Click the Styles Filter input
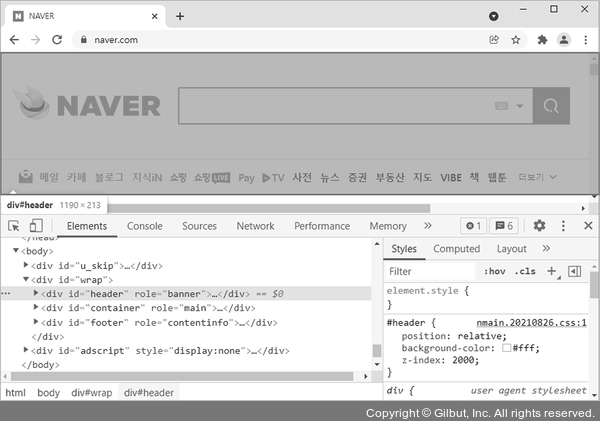The height and width of the screenshot is (421, 600). coord(430,271)
